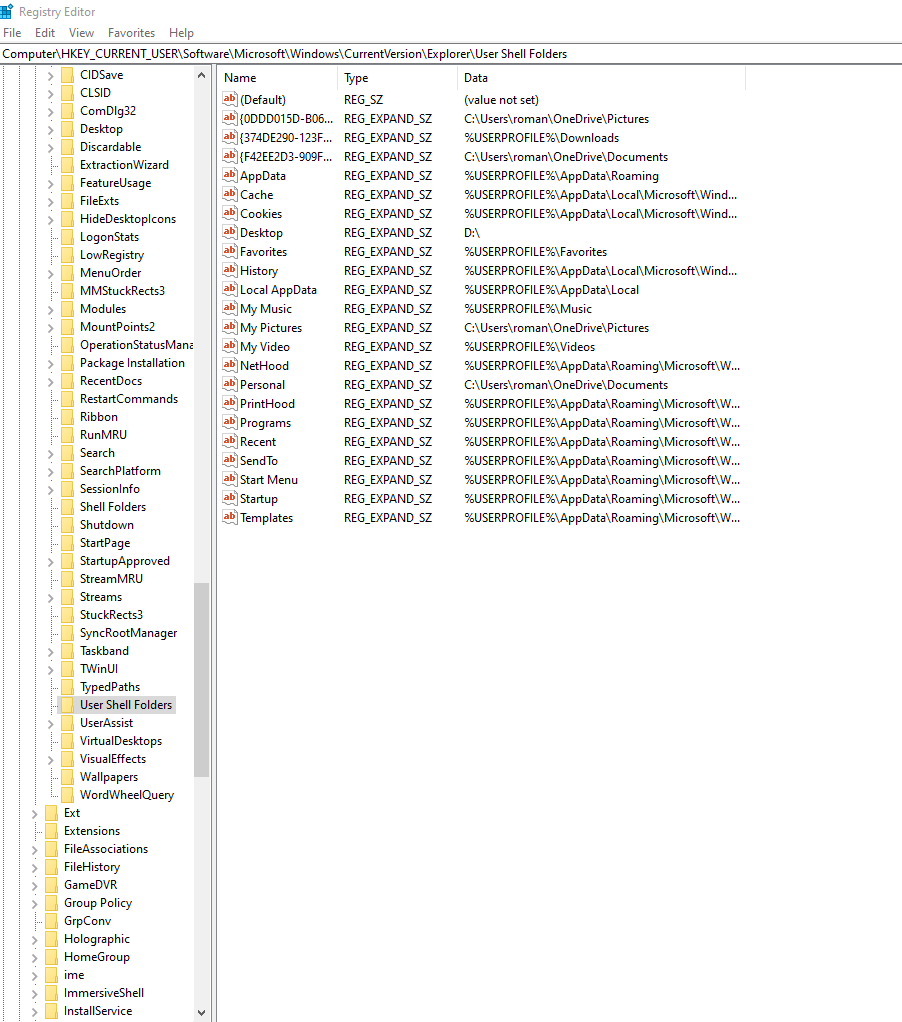This screenshot has height=1022, width=902.
Task: Open the Help menu
Action: tap(181, 33)
